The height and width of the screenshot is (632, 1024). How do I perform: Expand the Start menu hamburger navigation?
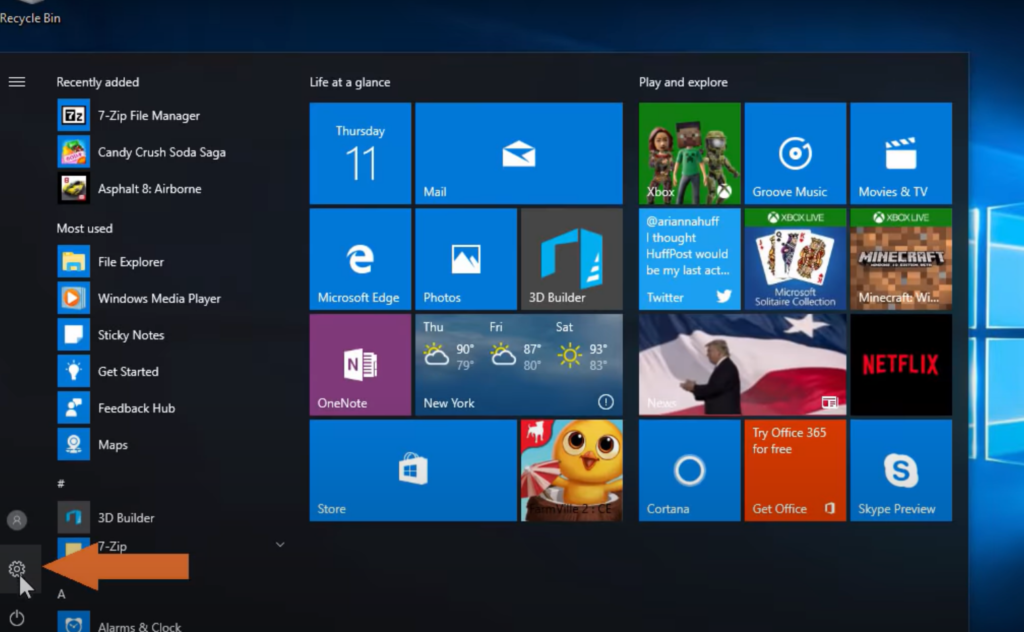coord(17,82)
